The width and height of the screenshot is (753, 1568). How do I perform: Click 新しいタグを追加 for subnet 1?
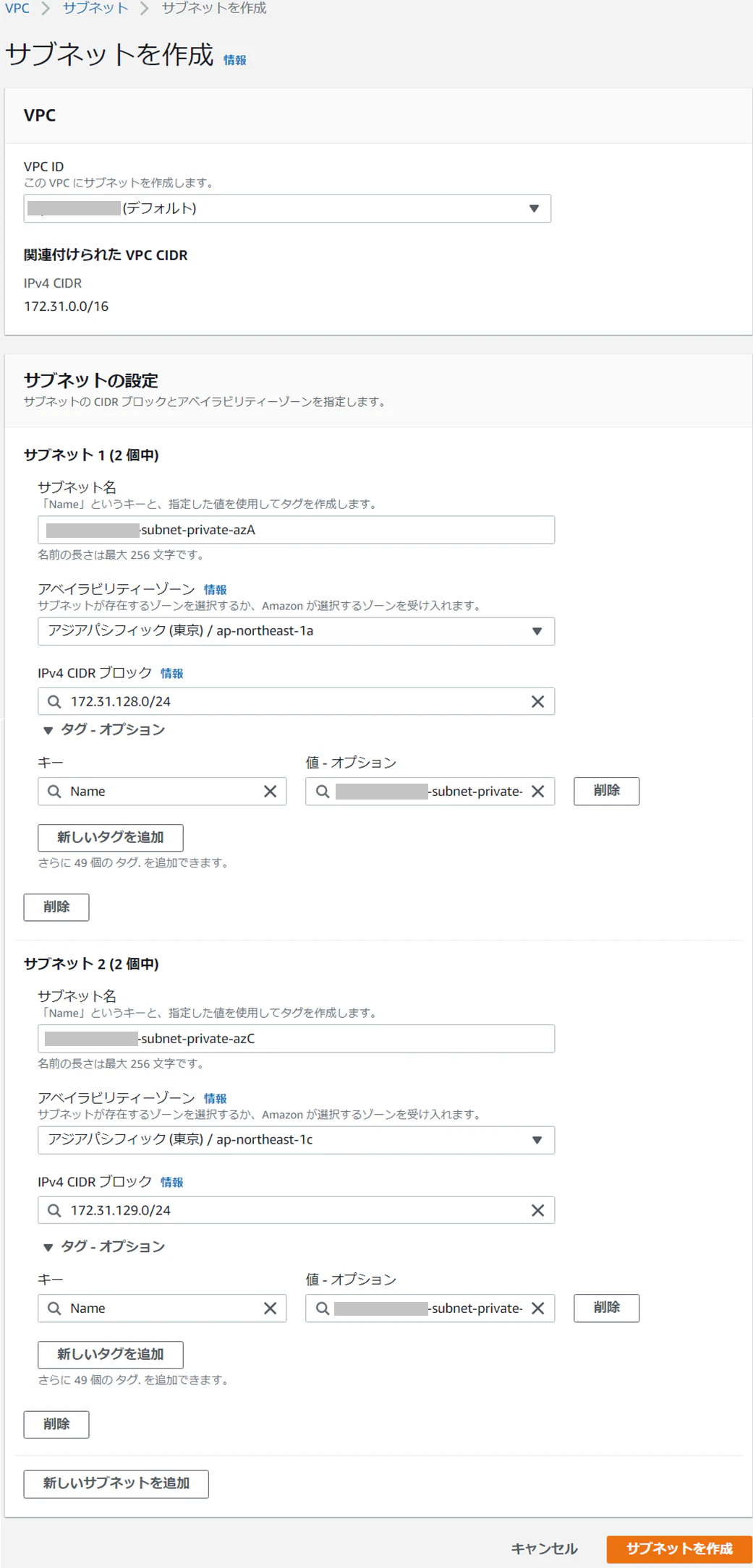(x=111, y=837)
